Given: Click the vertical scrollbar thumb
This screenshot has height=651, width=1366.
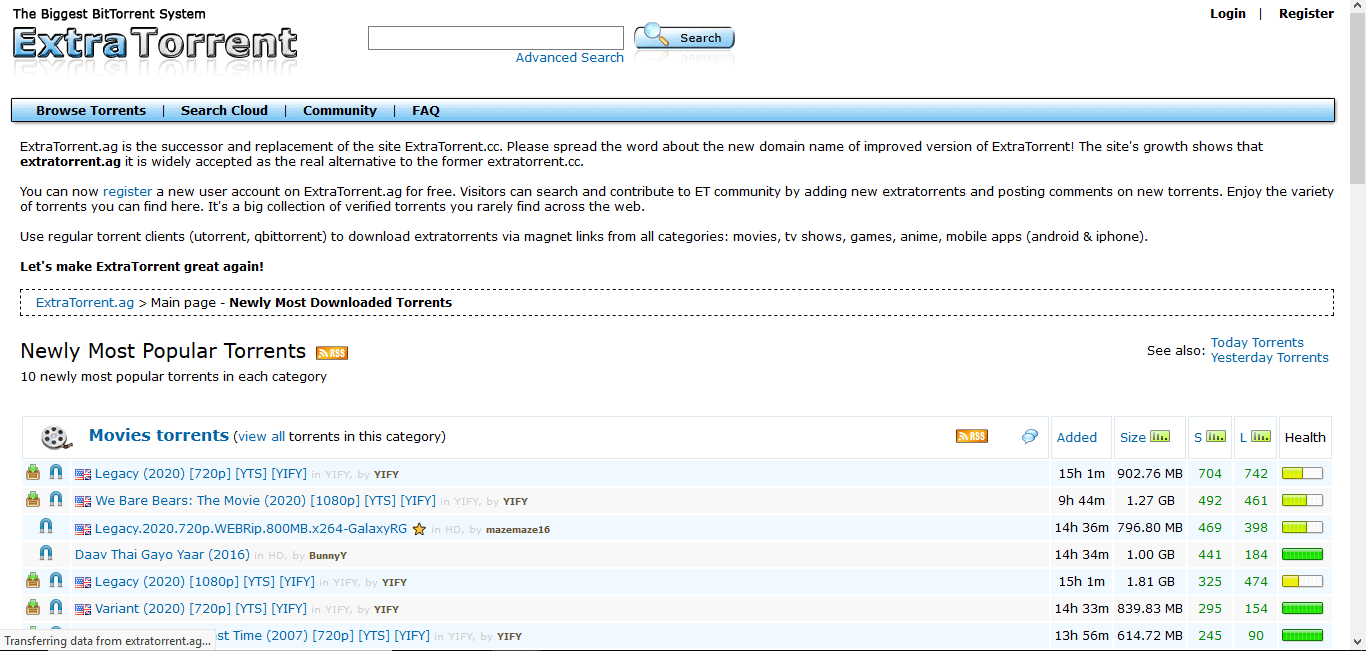Looking at the screenshot, I should pyautogui.click(x=1357, y=100).
